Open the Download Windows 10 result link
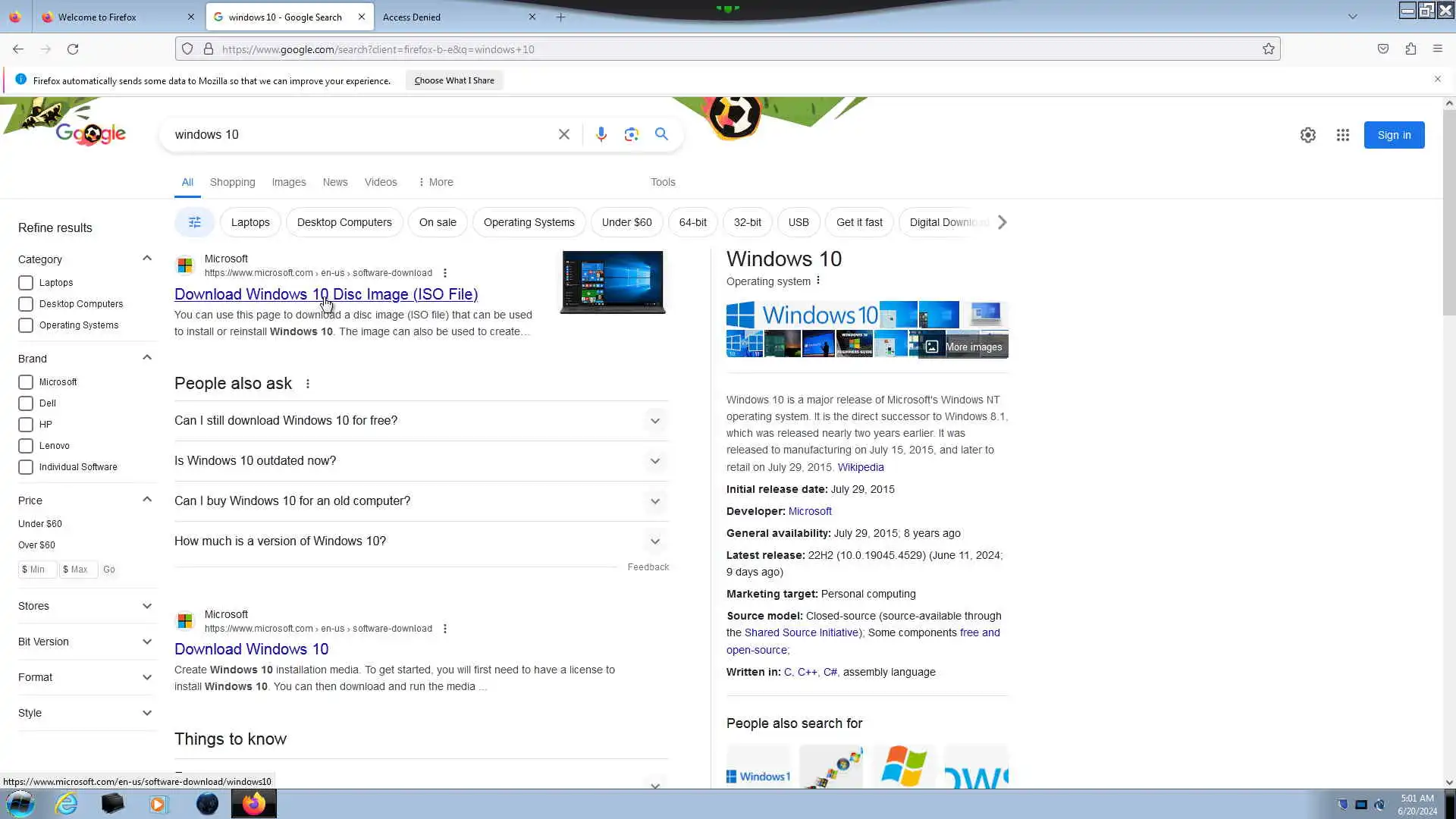The height and width of the screenshot is (819, 1456). click(x=251, y=649)
